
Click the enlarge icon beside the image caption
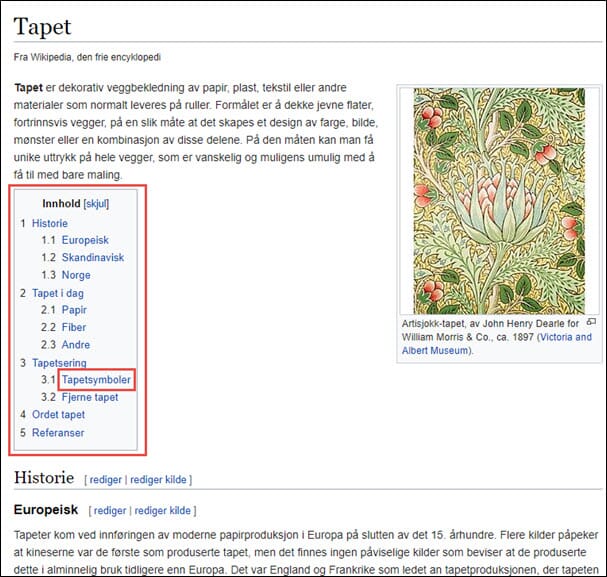[590, 322]
